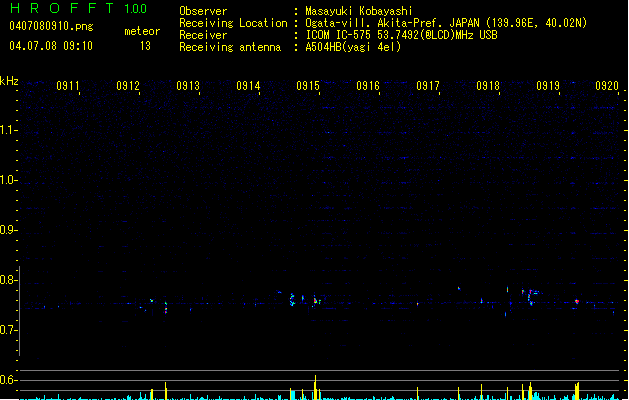
Task: Click observer name Masayuki Kobayashi
Action: [x=359, y=11]
